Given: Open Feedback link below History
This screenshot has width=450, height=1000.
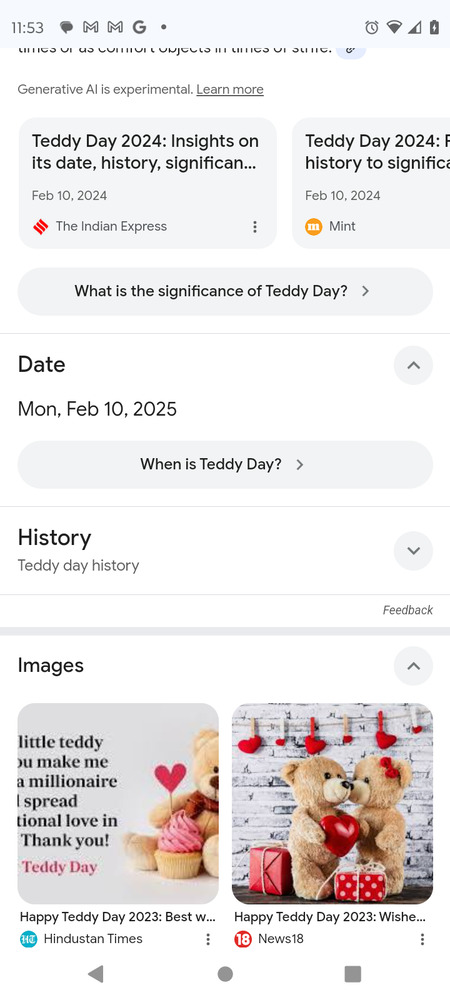Looking at the screenshot, I should 407,610.
